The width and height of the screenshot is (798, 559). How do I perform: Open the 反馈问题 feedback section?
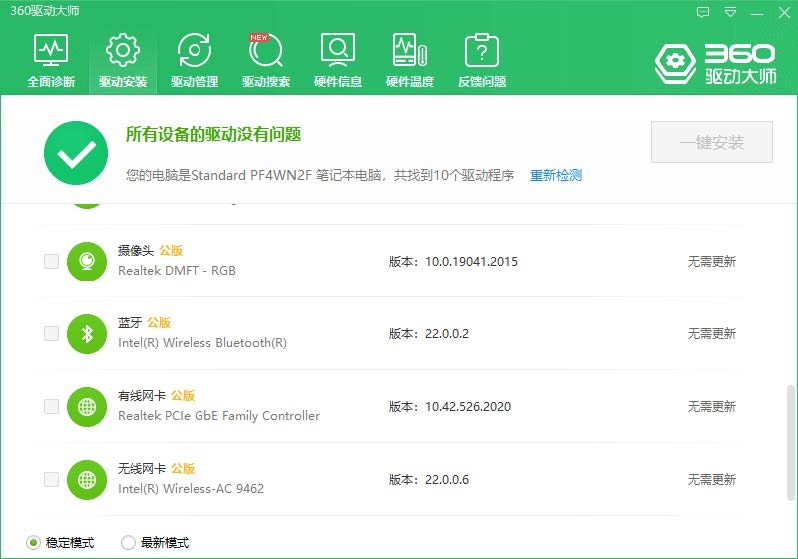pyautogui.click(x=481, y=61)
